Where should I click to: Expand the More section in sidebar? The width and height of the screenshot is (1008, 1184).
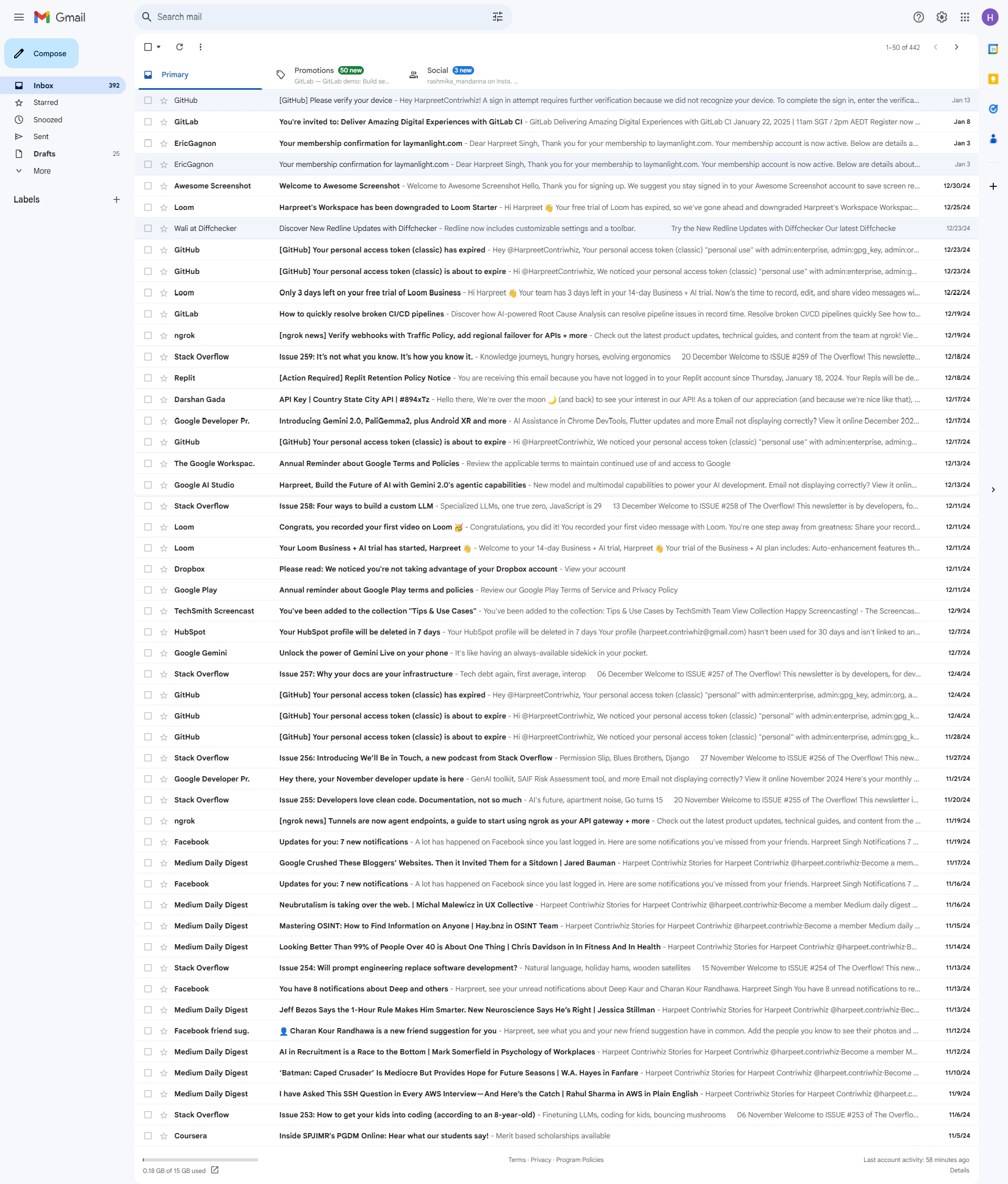tap(41, 171)
